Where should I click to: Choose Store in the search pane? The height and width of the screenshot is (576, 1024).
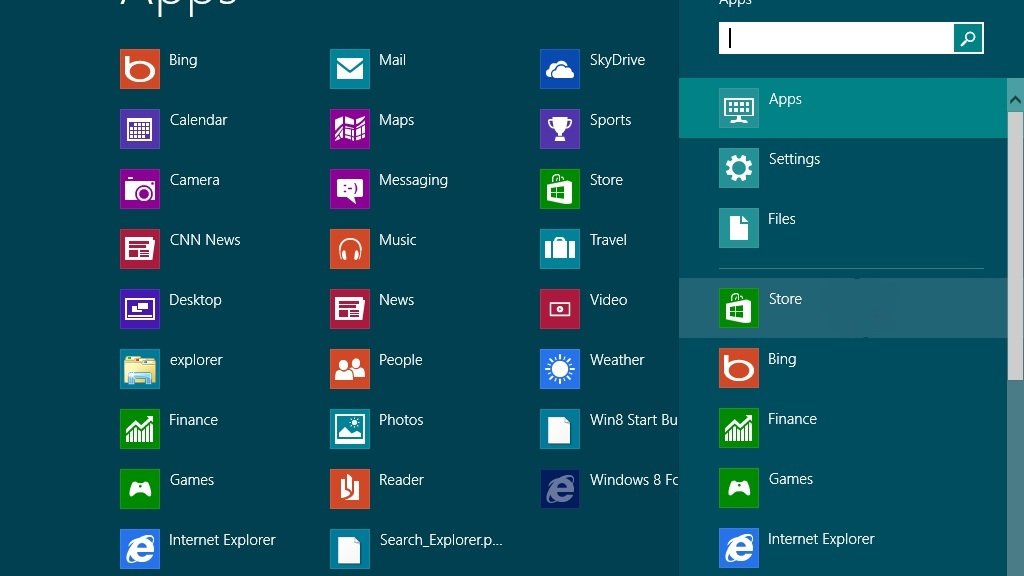pyautogui.click(x=842, y=308)
